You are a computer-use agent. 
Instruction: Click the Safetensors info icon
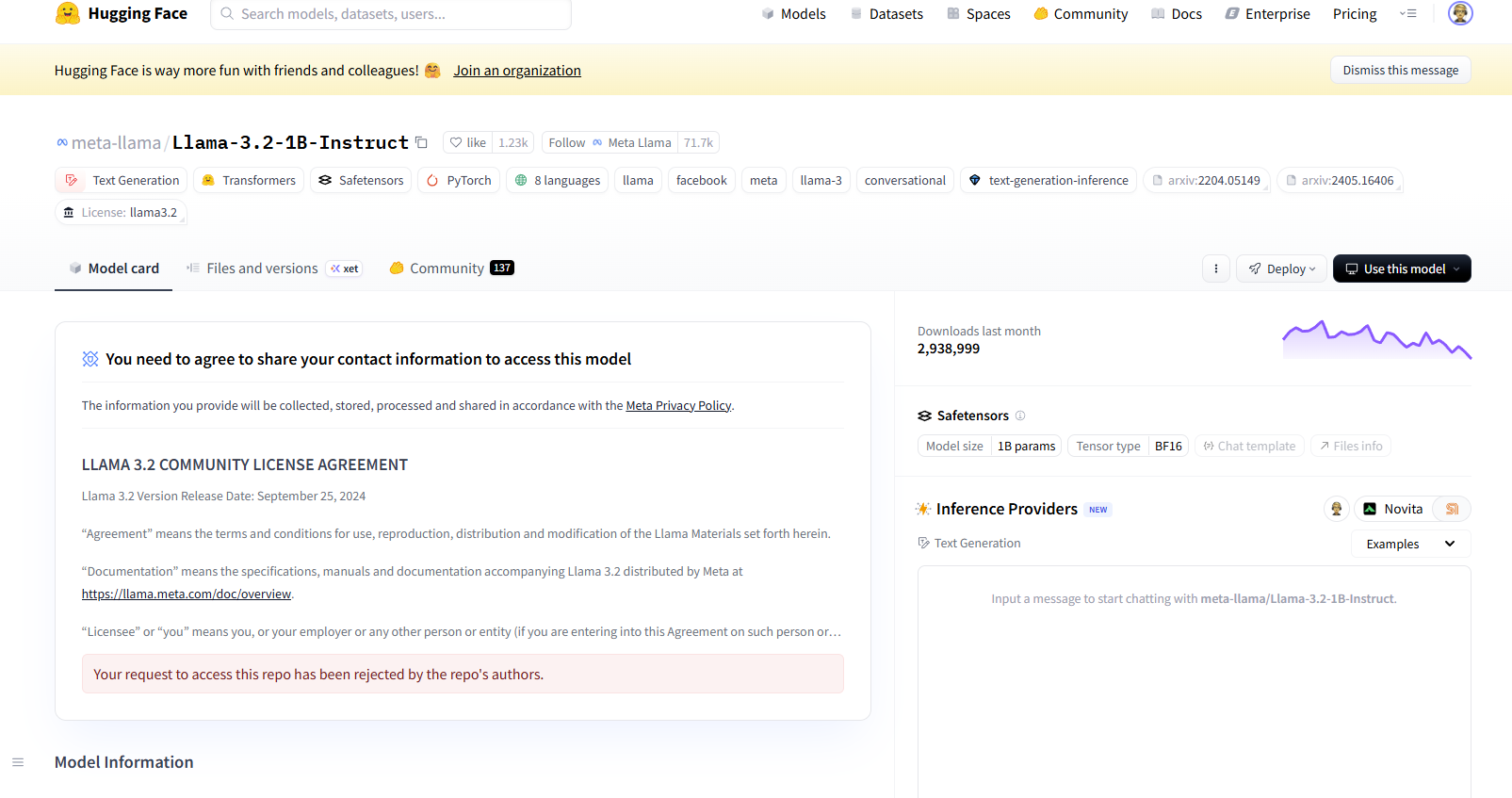[x=1020, y=415]
